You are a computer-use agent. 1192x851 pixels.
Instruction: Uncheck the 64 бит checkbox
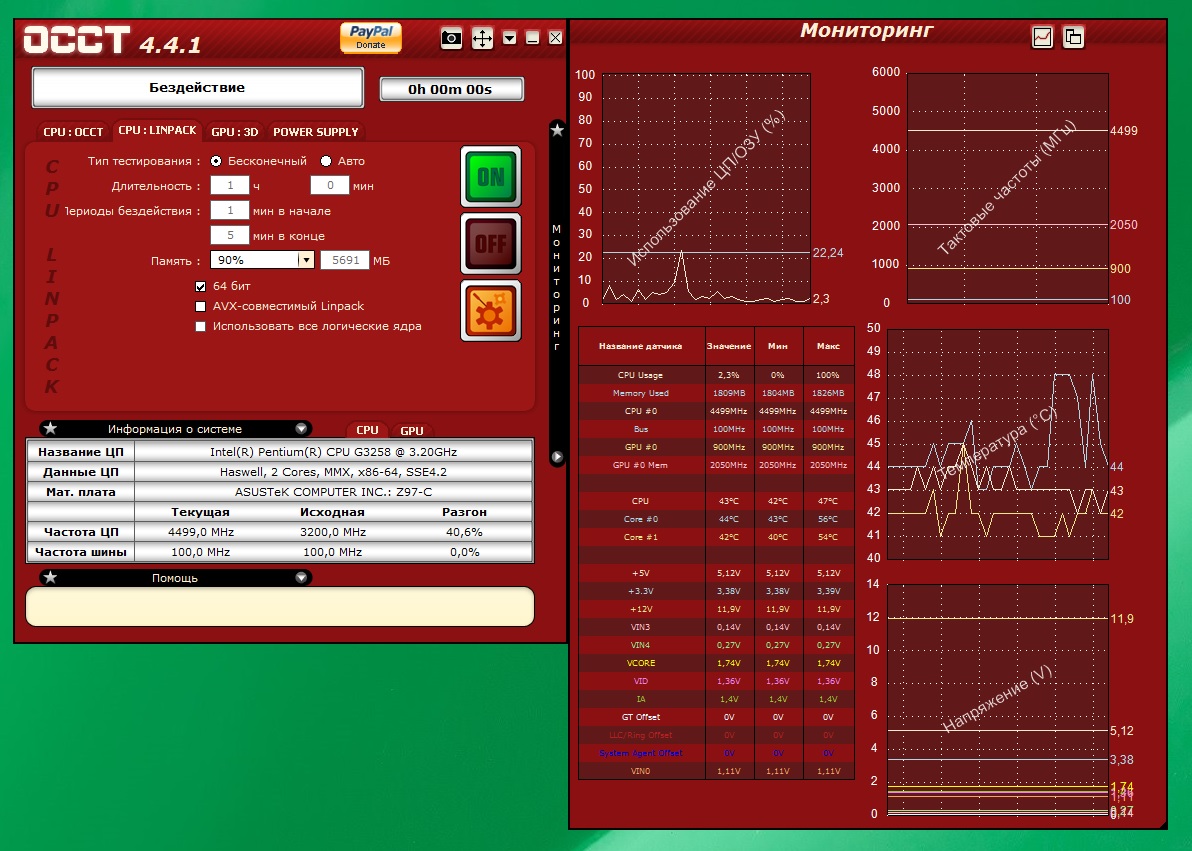click(x=201, y=287)
